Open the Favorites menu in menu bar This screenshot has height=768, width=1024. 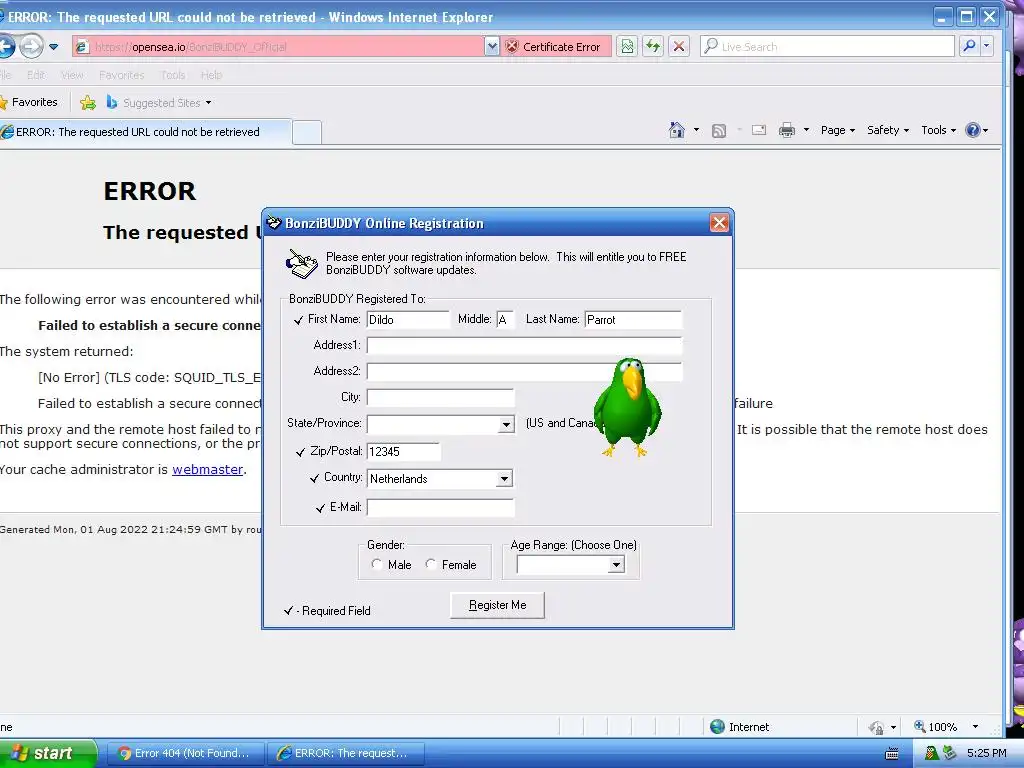(121, 75)
